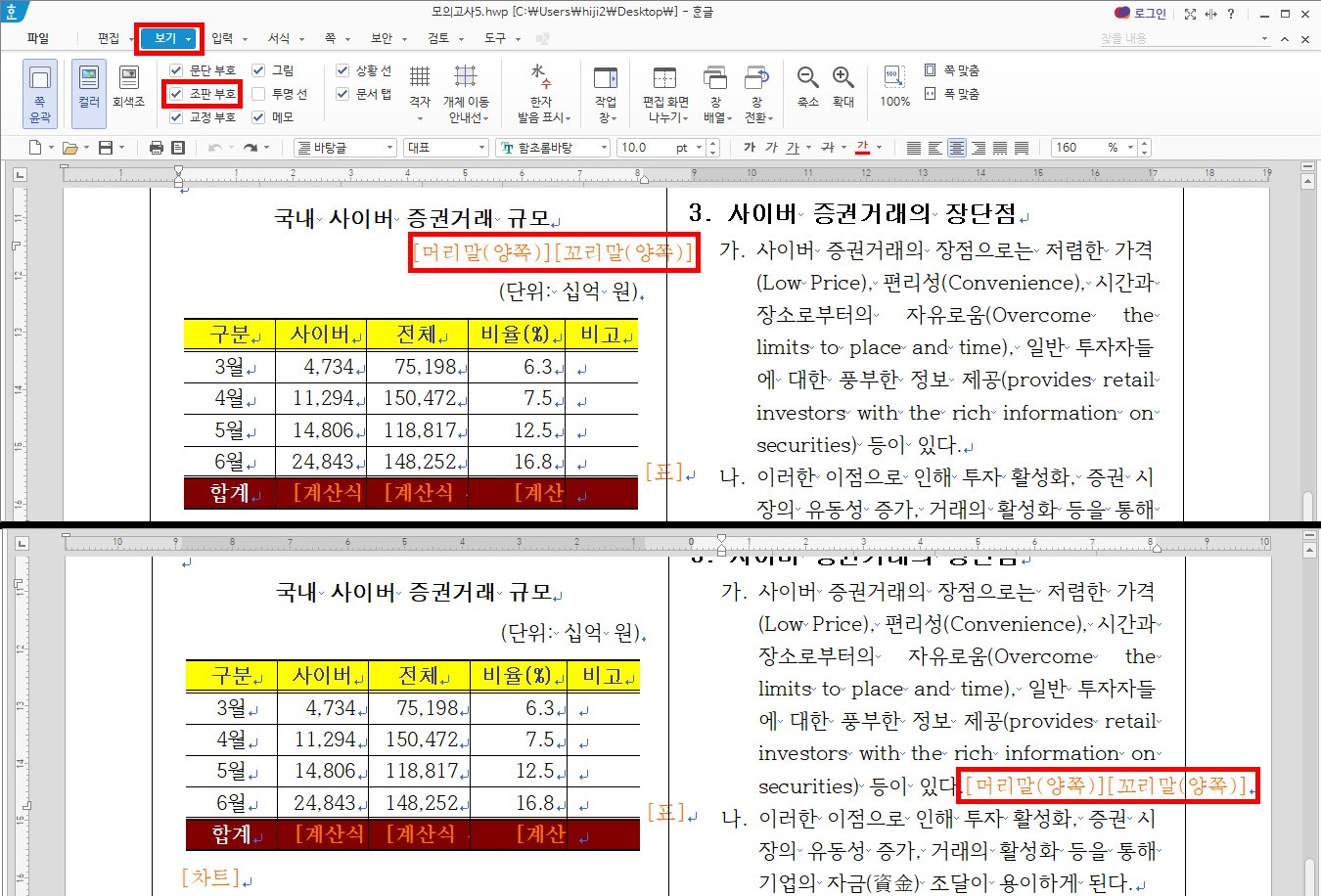This screenshot has width=1321, height=896.
Task: Click the red font color 가 swatch
Action: coord(862,148)
